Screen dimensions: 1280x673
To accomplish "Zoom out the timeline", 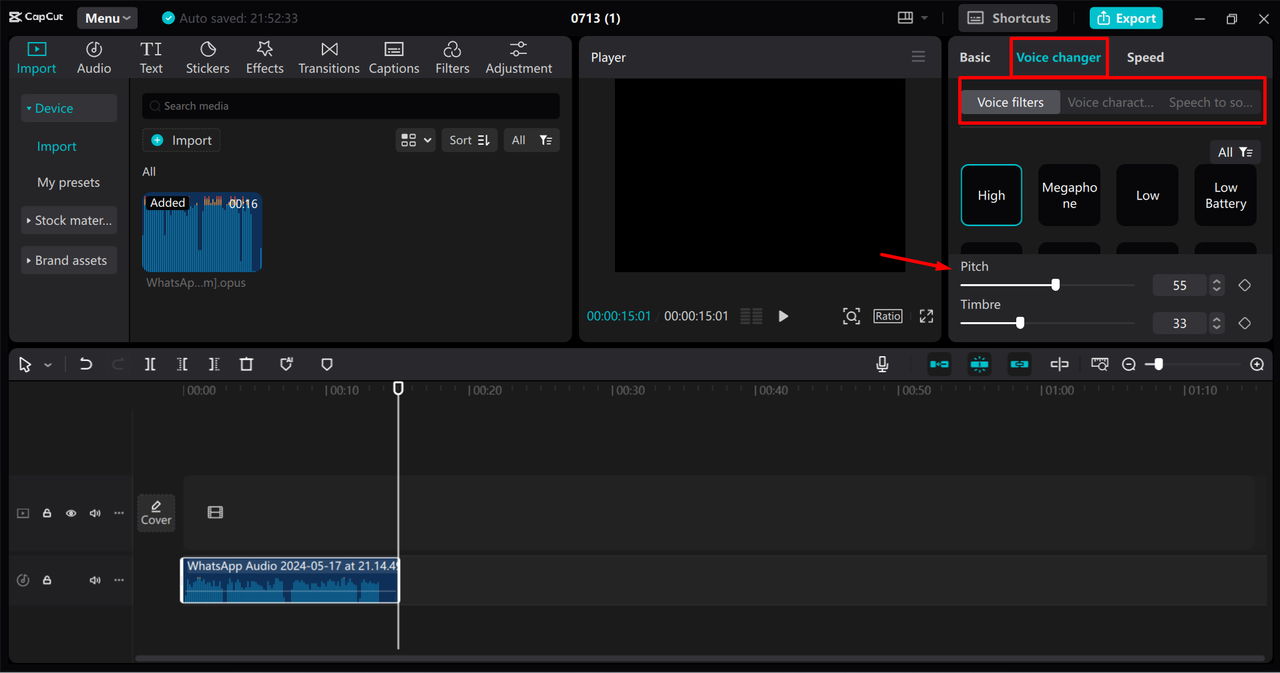I will (x=1129, y=365).
